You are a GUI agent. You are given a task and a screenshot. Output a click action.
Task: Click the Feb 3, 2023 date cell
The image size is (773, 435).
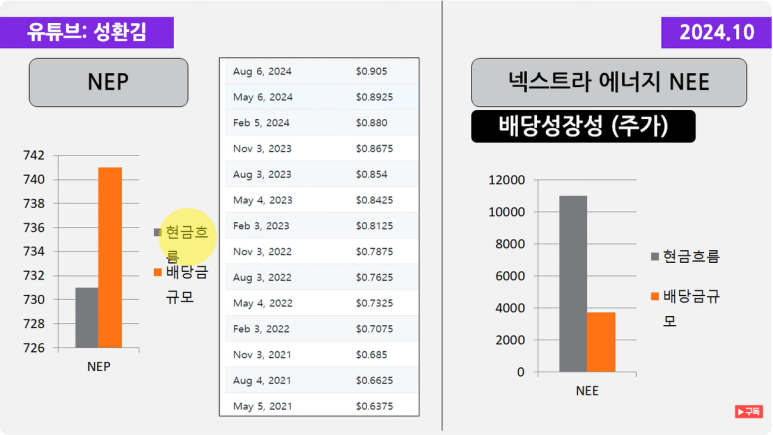tap(261, 226)
